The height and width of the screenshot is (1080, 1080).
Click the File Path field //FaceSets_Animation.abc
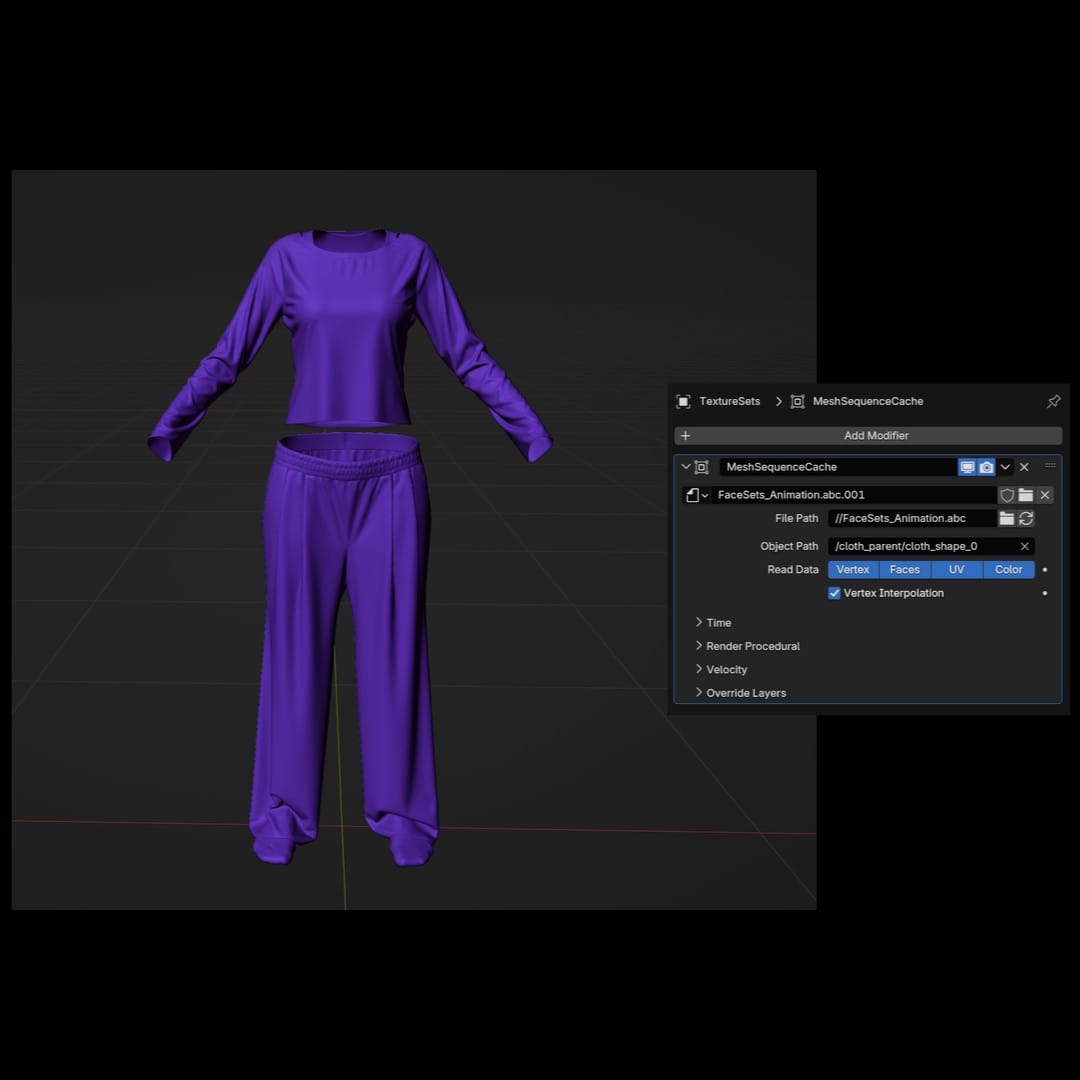(912, 519)
